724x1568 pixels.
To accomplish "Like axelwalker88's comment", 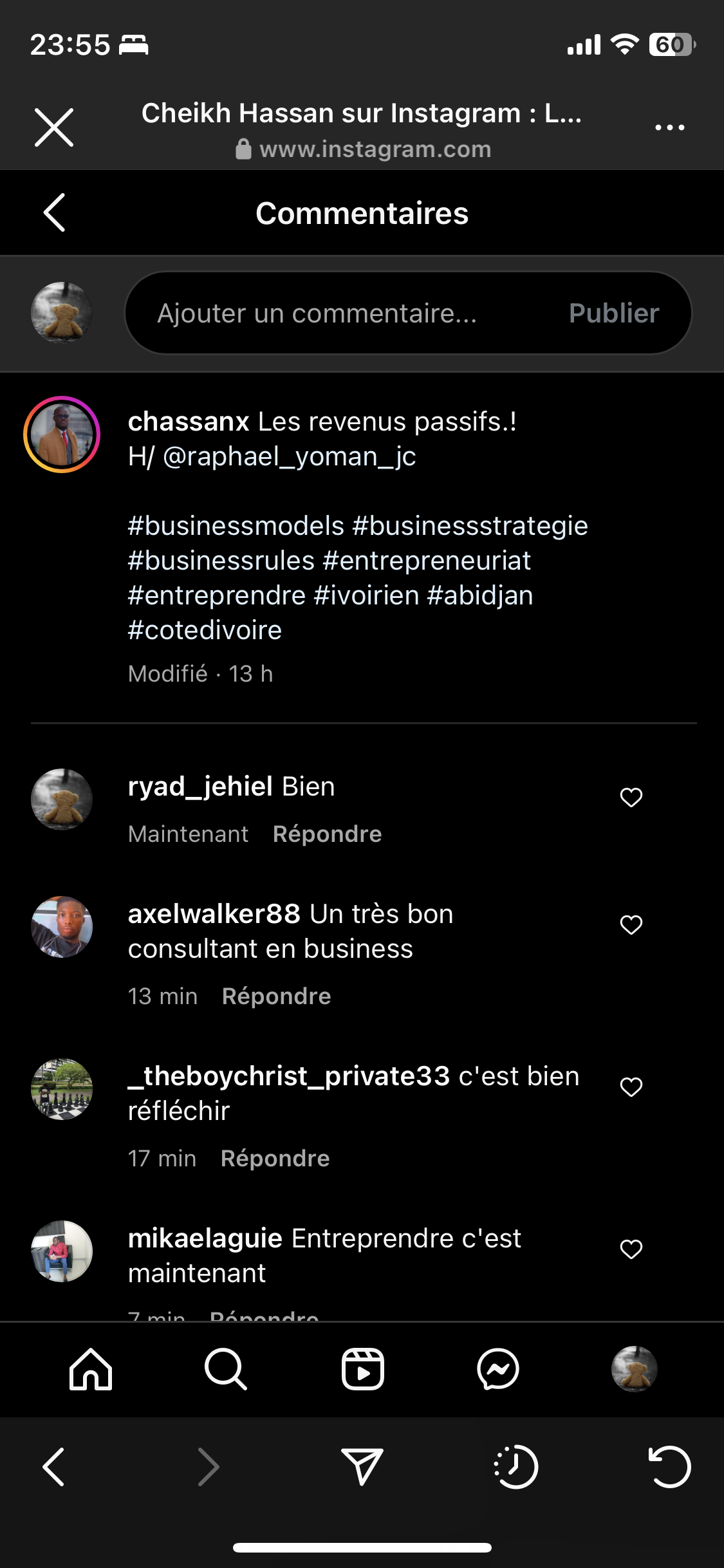I will click(x=631, y=924).
